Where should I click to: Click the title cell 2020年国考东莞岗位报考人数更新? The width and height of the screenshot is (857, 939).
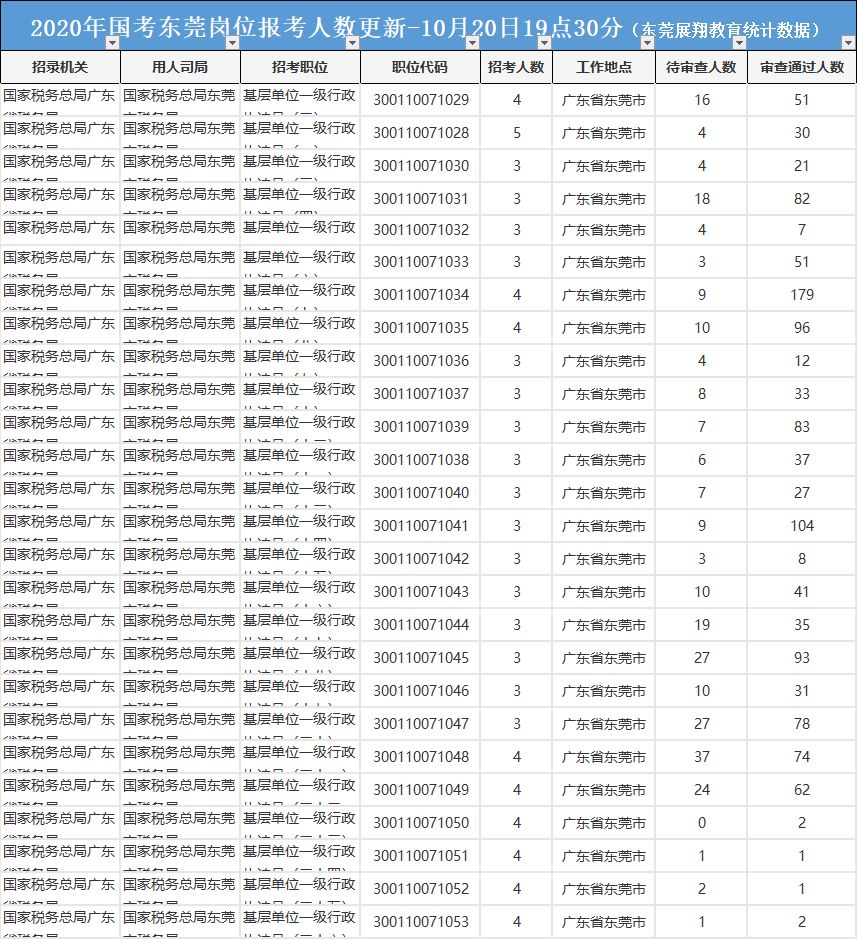tap(428, 26)
